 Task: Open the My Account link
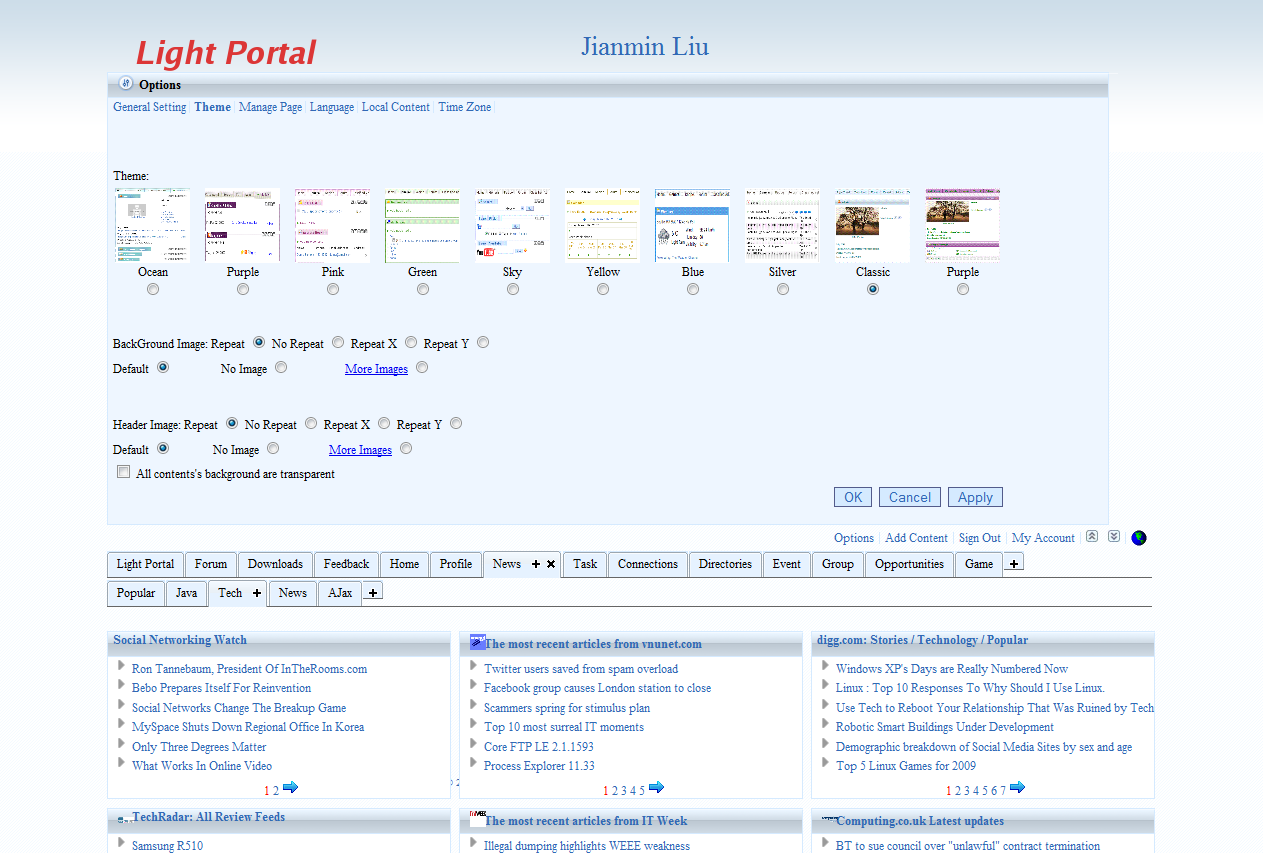[1043, 538]
